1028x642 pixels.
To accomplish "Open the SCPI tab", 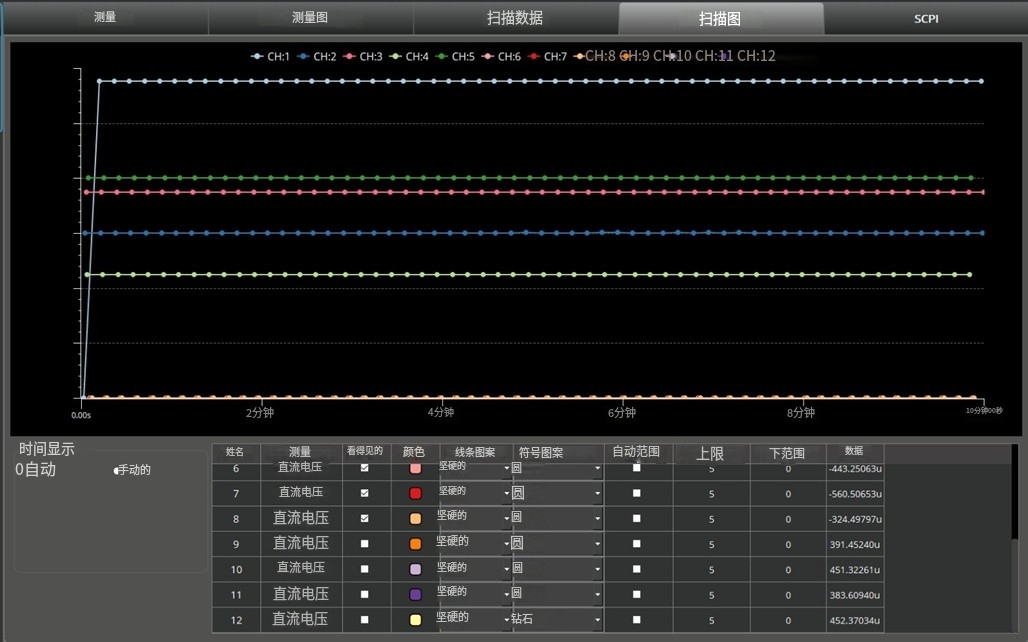I will click(926, 18).
